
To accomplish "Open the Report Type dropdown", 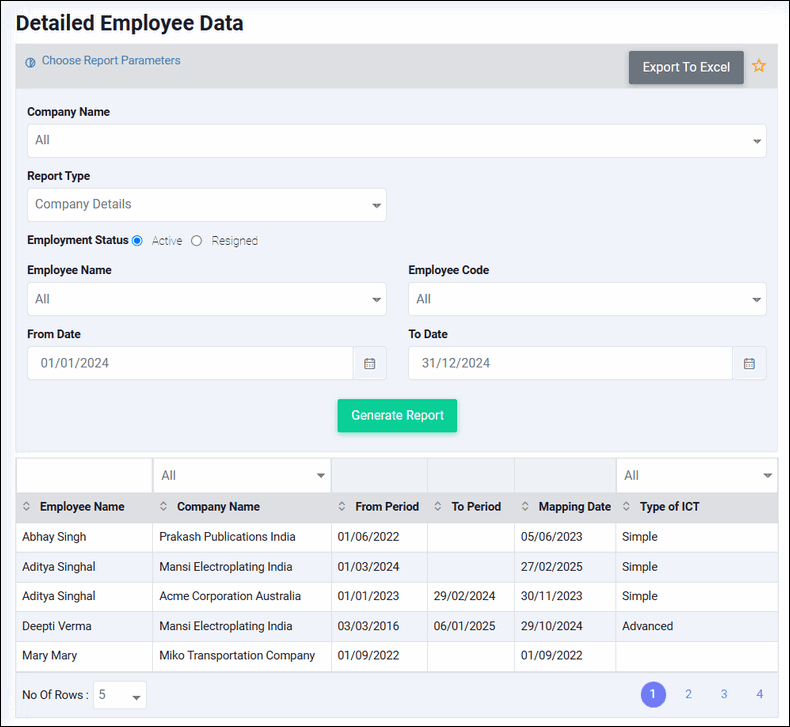I will coord(207,205).
